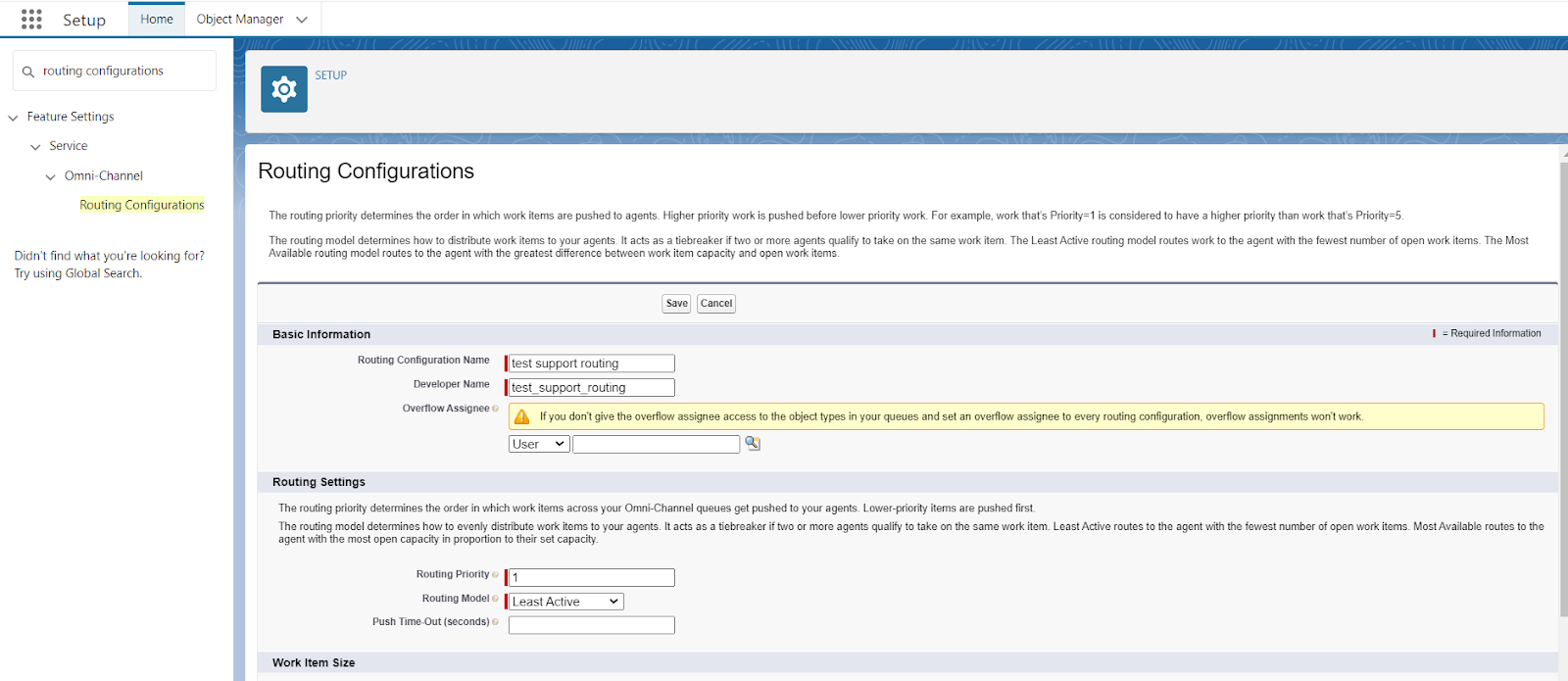Viewport: 1568px width, 681px height.
Task: Click the Routing Configuration Name field
Action: coord(591,364)
